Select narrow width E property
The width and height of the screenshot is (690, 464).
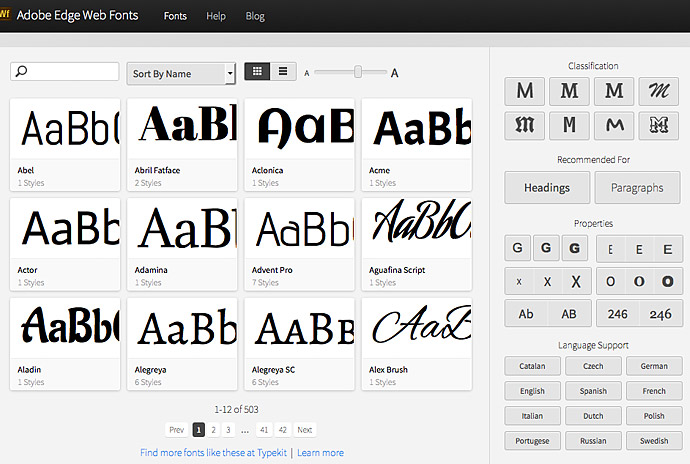coord(610,250)
